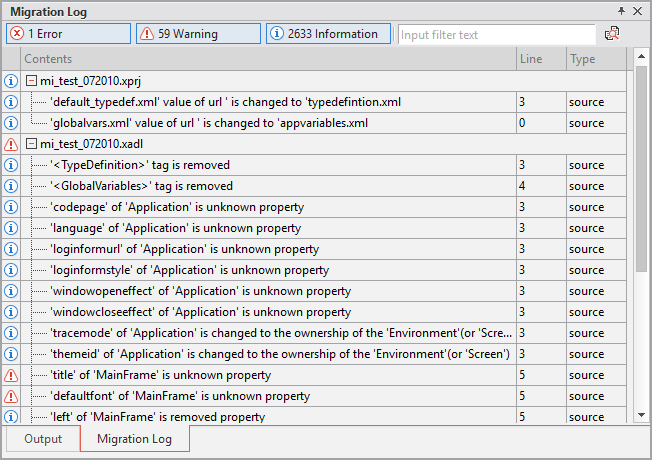The width and height of the screenshot is (652, 460).
Task: Collapse the mi_test_072010.xprj node
Action: click(x=32, y=81)
